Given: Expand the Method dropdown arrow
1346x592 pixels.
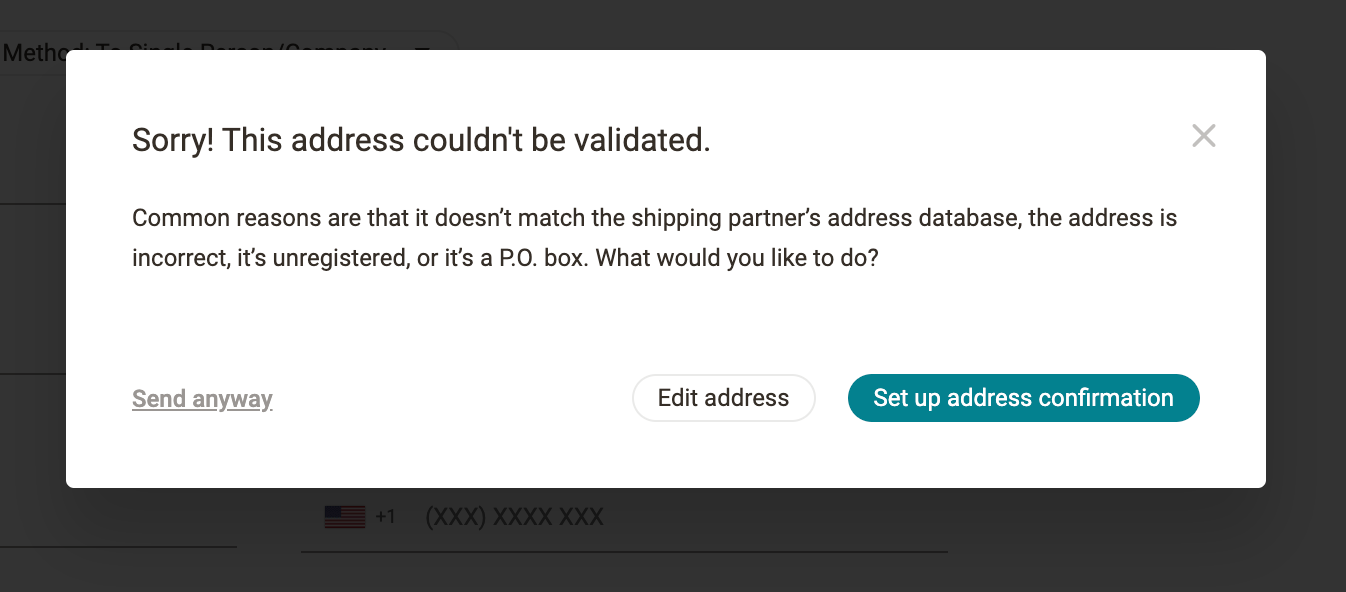Looking at the screenshot, I should click(x=423, y=50).
